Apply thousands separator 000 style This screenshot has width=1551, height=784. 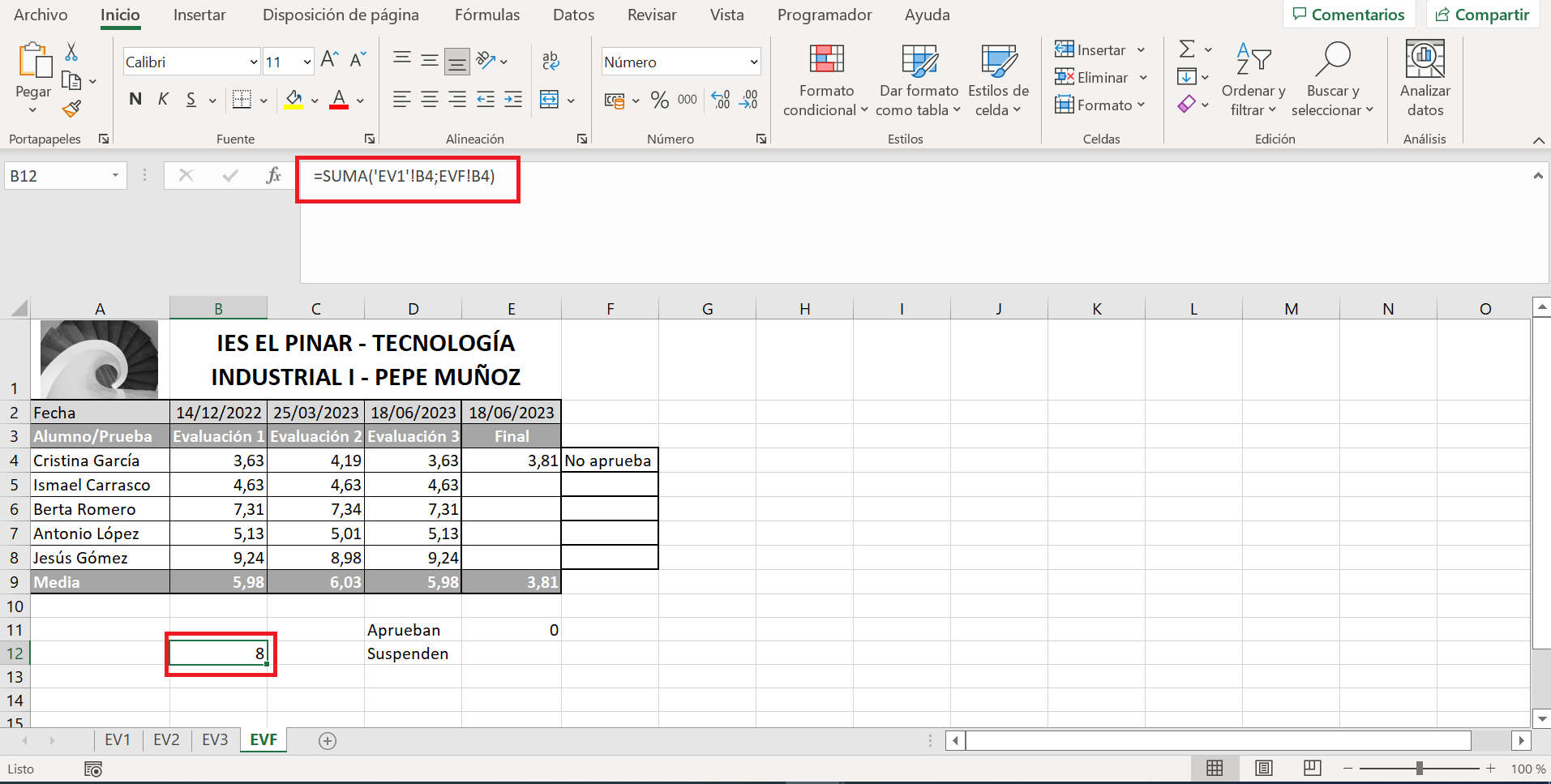click(x=687, y=100)
